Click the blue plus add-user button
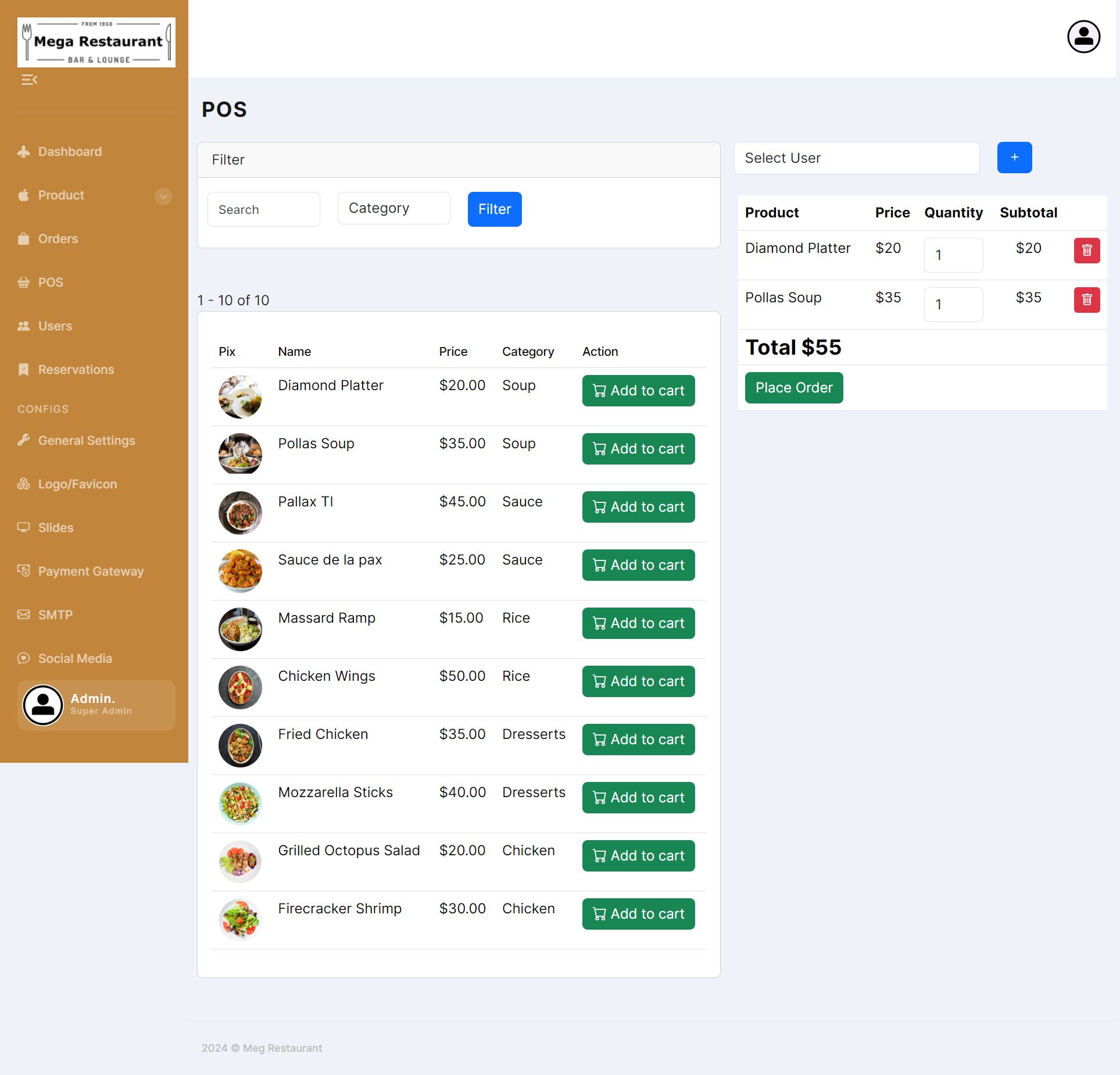 point(1014,158)
